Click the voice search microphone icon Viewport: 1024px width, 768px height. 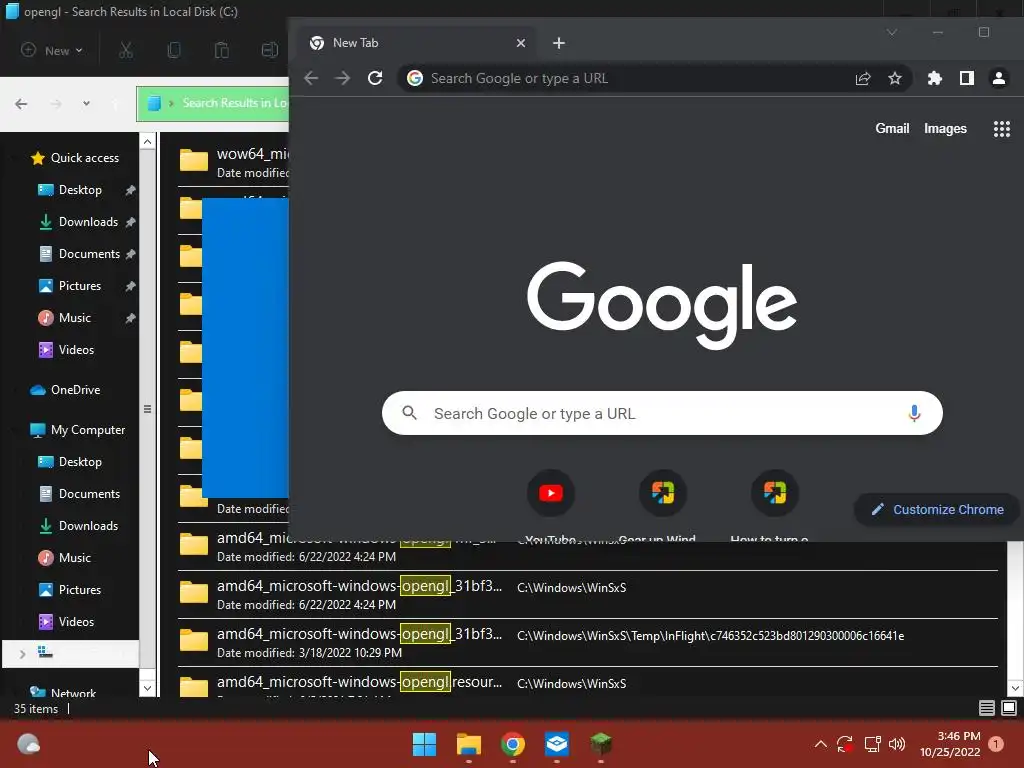pyautogui.click(x=914, y=413)
